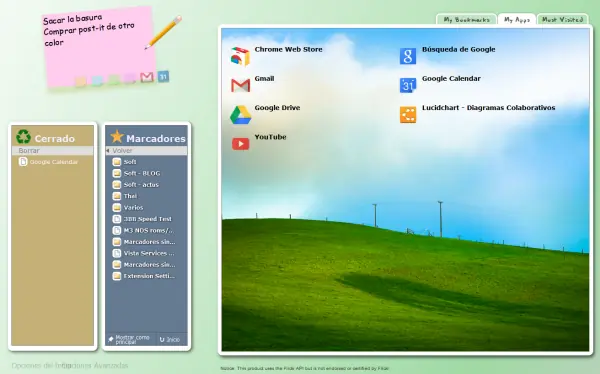Open the Google Calendar app icon in My Apps
Screen dimensions: 600x374
(408, 85)
